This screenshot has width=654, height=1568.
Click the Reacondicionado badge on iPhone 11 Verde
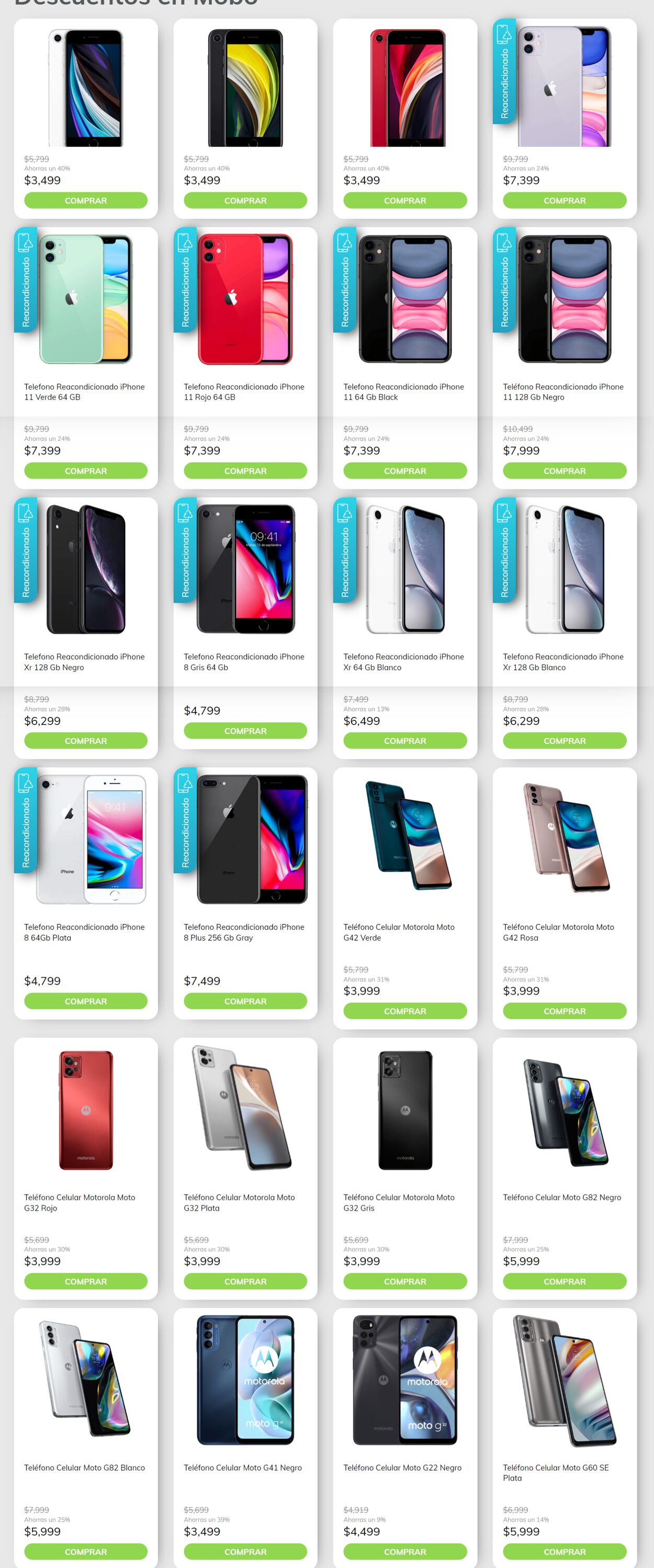pos(26,280)
